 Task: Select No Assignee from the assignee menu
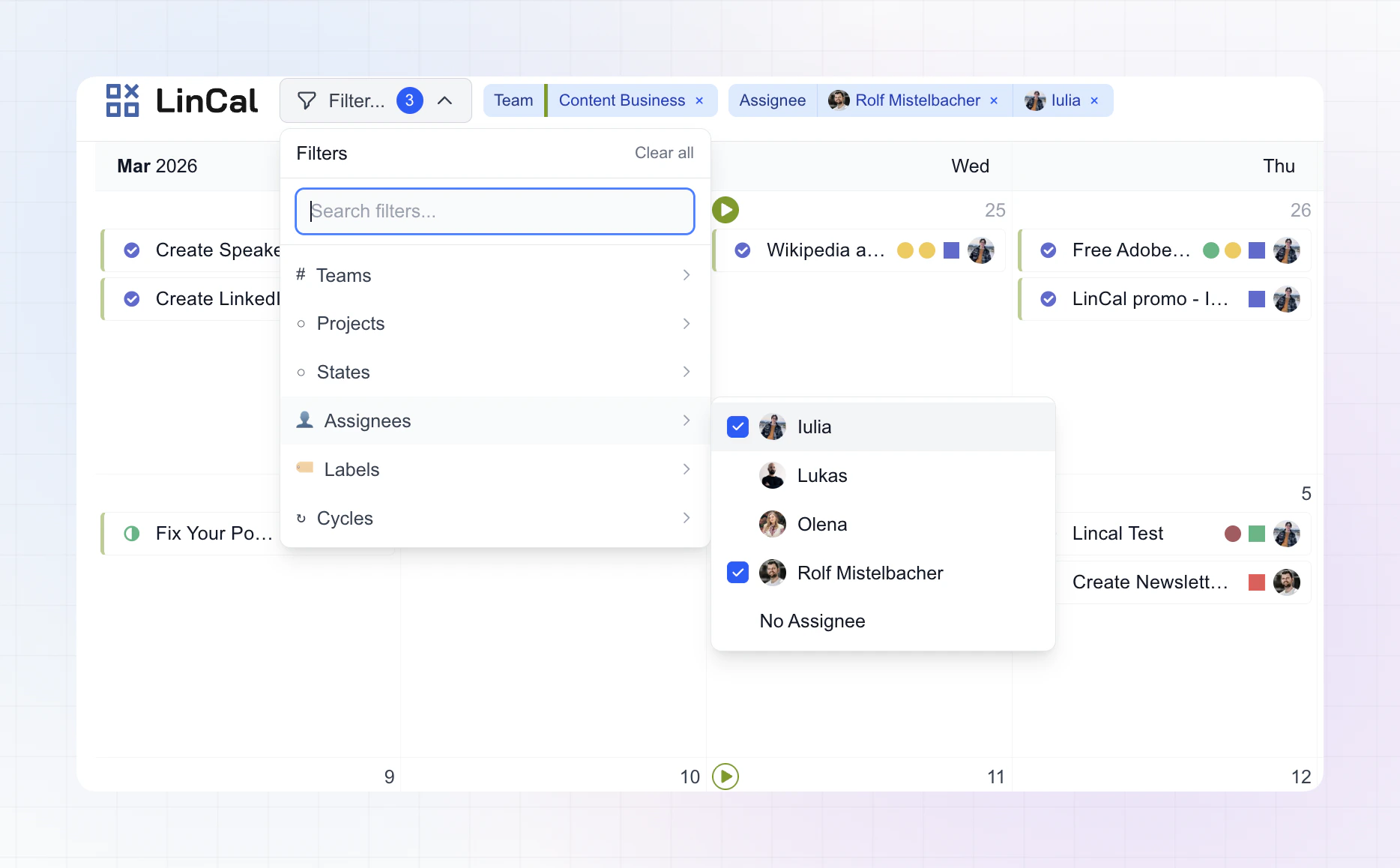[812, 621]
